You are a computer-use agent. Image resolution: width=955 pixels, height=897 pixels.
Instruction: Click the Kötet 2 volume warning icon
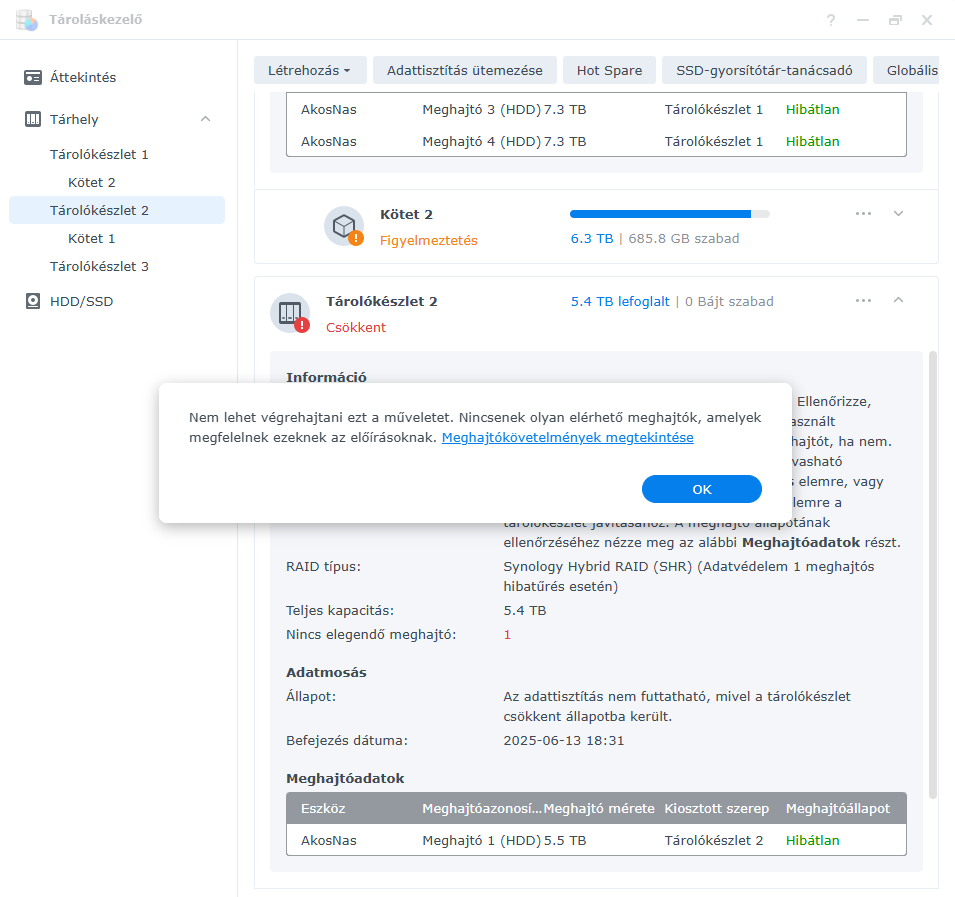(x=344, y=226)
